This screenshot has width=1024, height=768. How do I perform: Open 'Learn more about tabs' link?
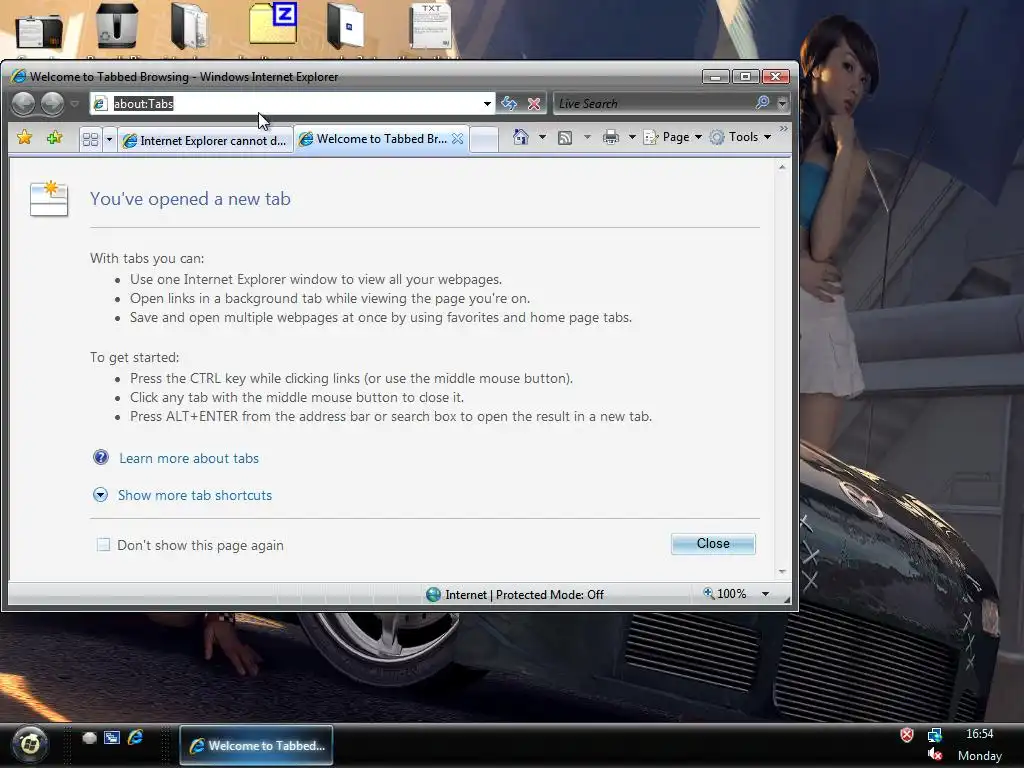tap(189, 458)
